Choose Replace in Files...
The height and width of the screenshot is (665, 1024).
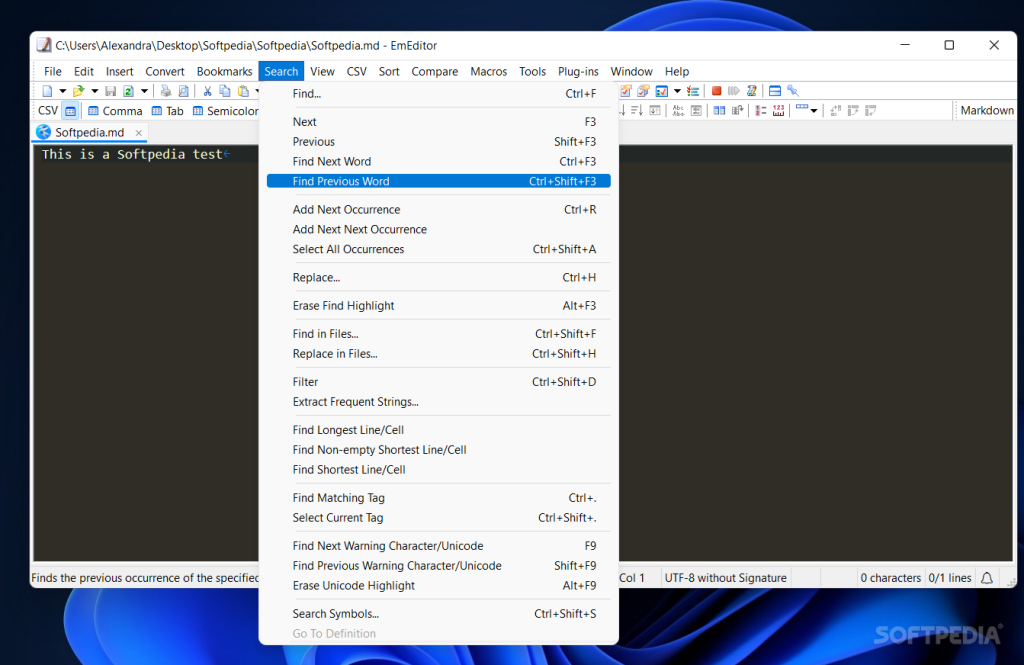click(x=438, y=353)
